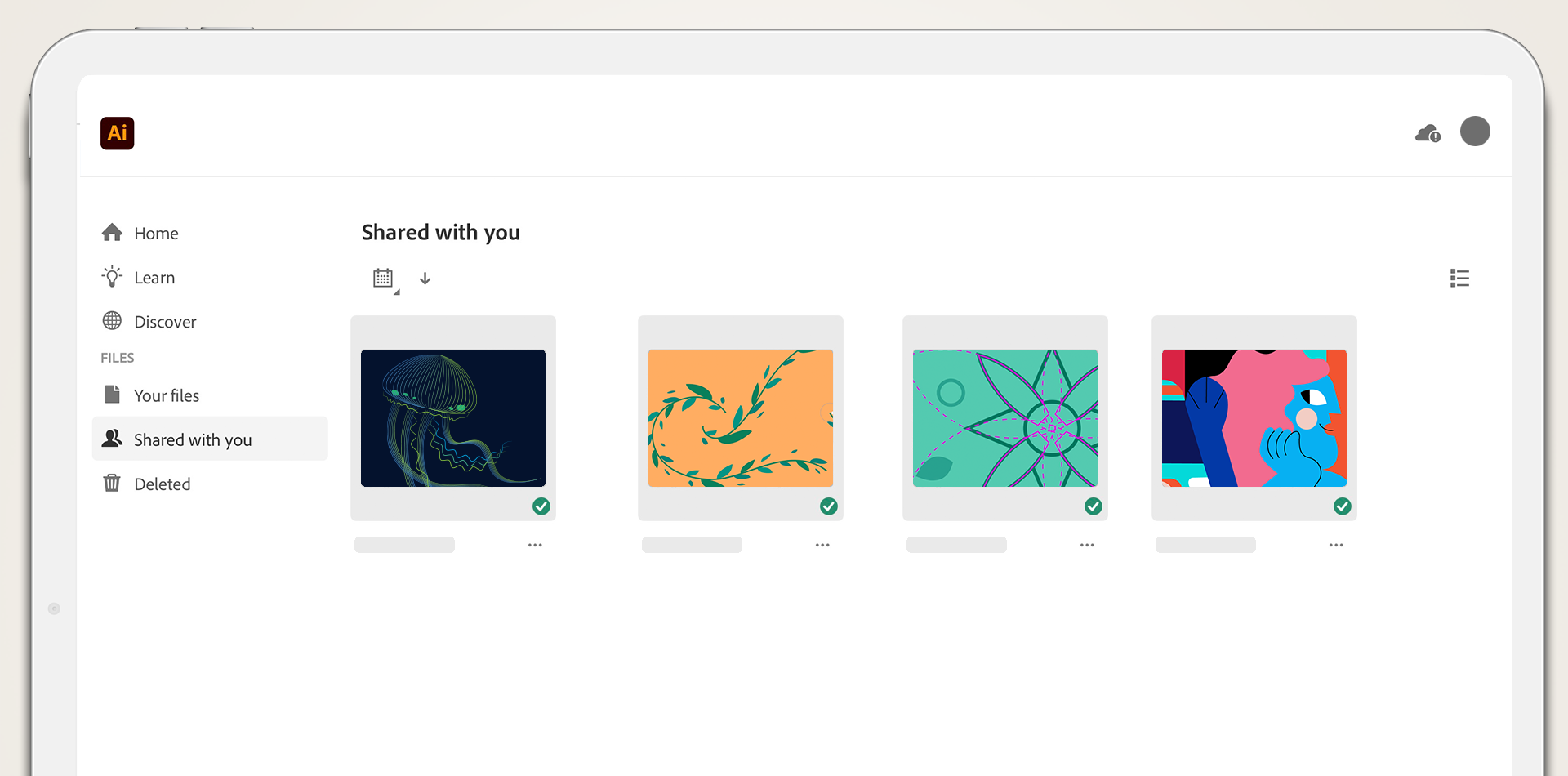Open the user profile avatar
The image size is (1568, 776).
1474,132
